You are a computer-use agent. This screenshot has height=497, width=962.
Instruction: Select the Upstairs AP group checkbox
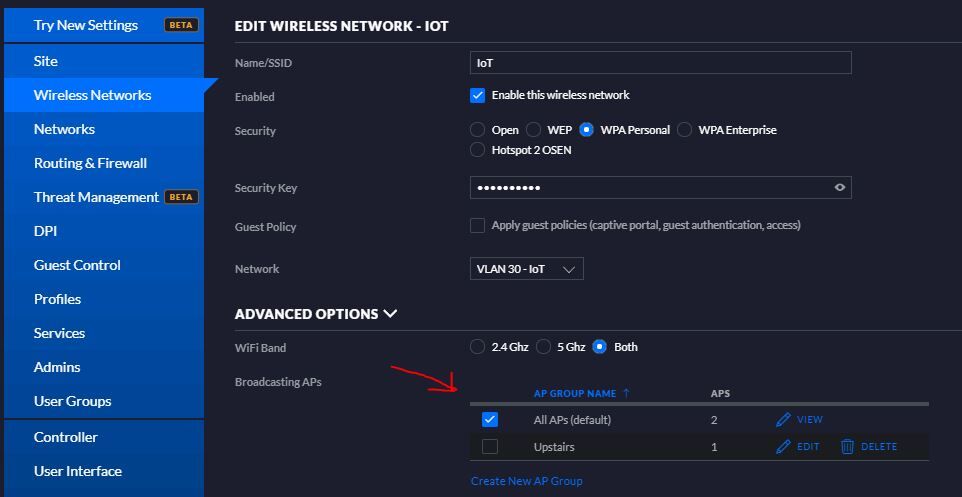pyautogui.click(x=489, y=447)
